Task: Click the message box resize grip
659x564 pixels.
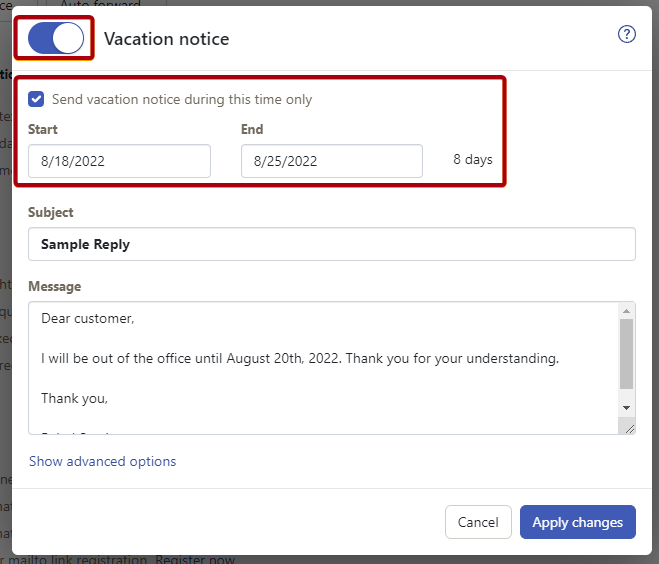Action: tap(629, 429)
